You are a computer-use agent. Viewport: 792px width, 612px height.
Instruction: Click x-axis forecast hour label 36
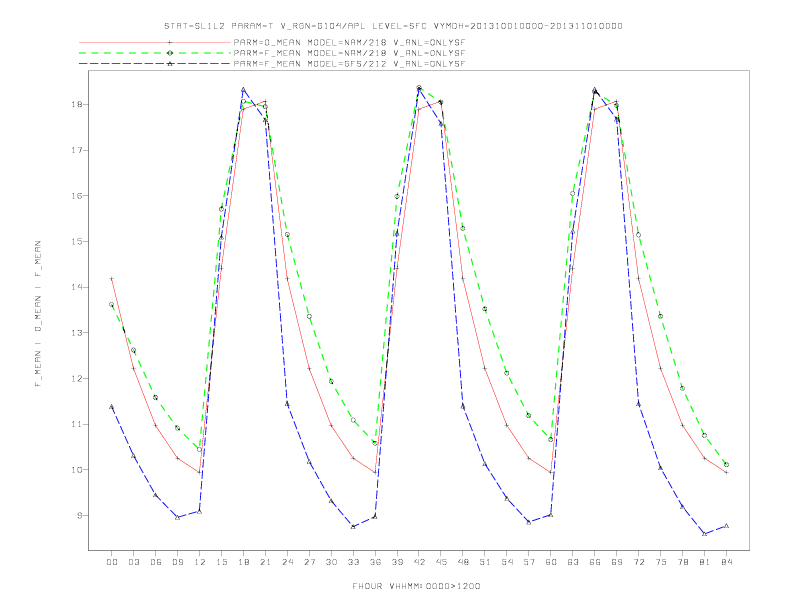tap(375, 562)
